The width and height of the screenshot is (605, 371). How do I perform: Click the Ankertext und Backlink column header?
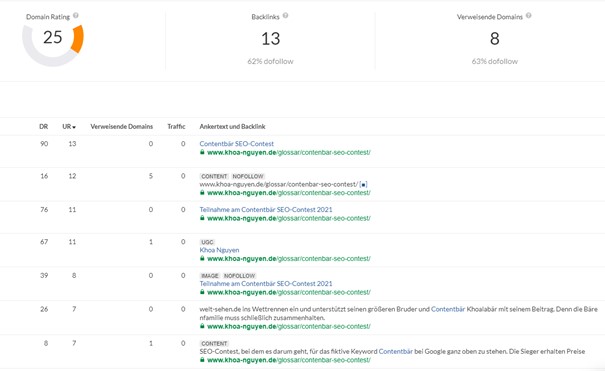pyautogui.click(x=232, y=126)
